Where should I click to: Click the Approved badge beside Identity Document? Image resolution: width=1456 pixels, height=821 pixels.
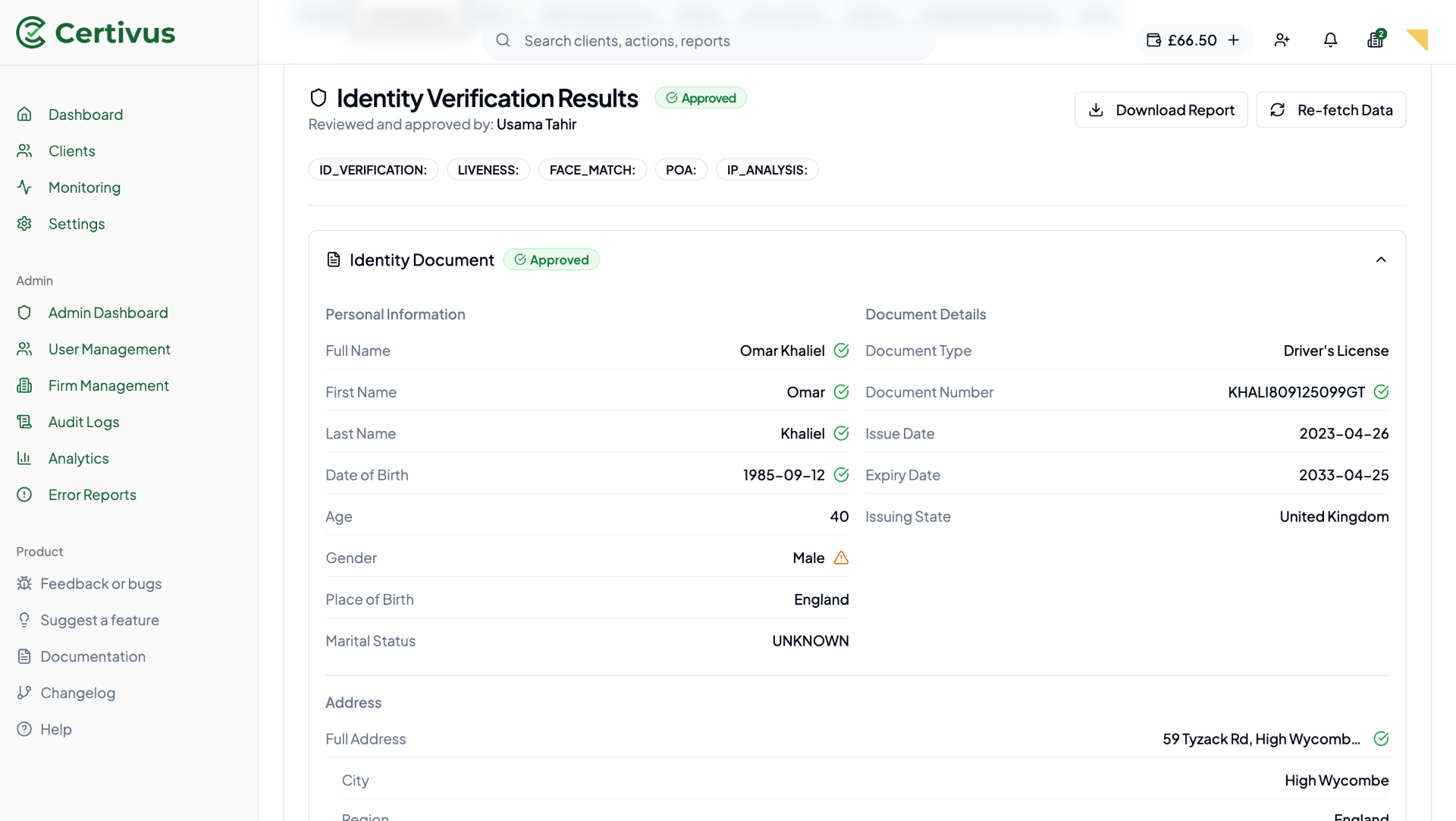point(551,260)
